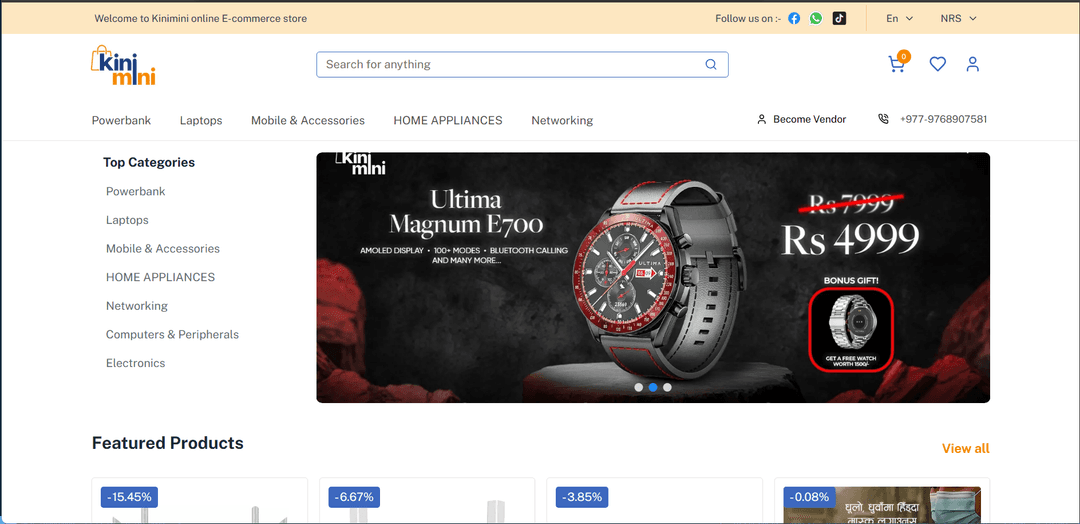Open the shopping cart icon

[x=897, y=64]
